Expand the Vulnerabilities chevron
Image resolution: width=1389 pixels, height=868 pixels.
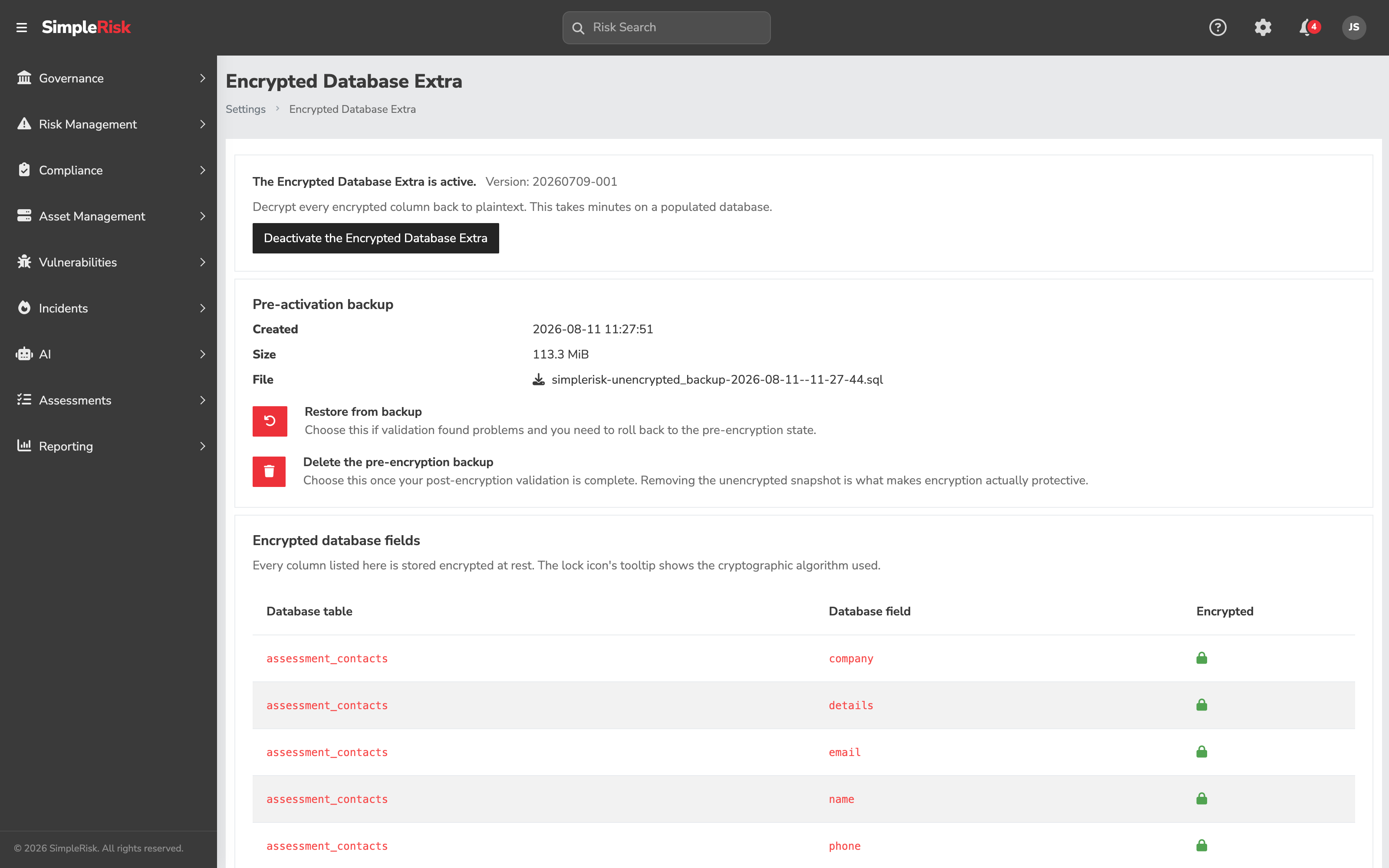203,262
